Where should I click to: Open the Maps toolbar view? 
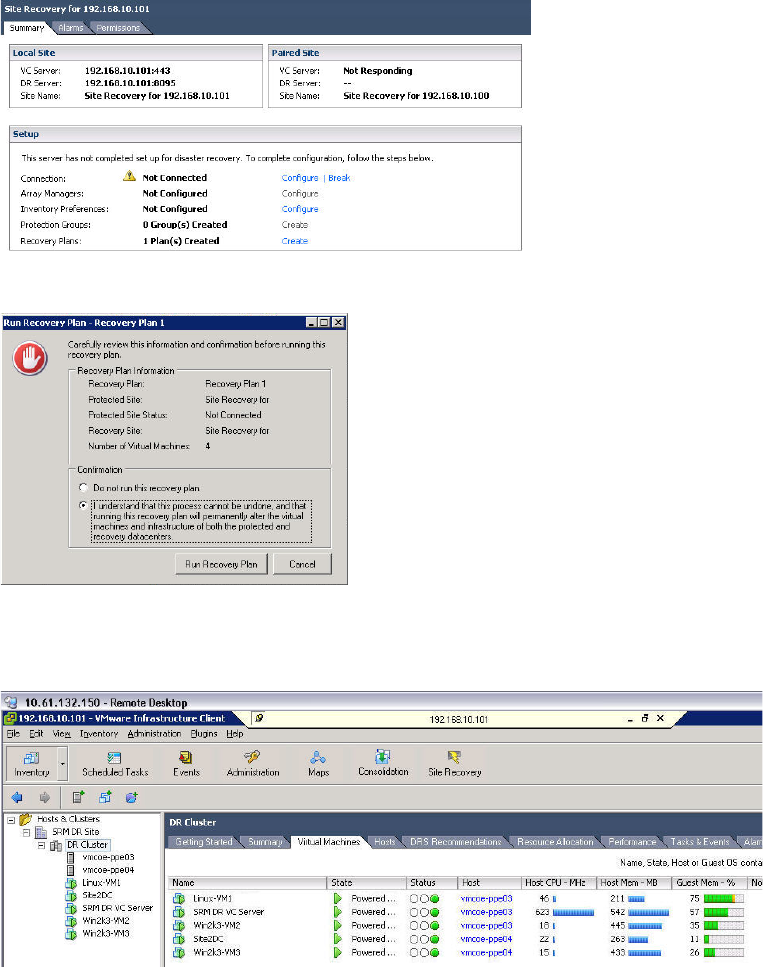[318, 763]
